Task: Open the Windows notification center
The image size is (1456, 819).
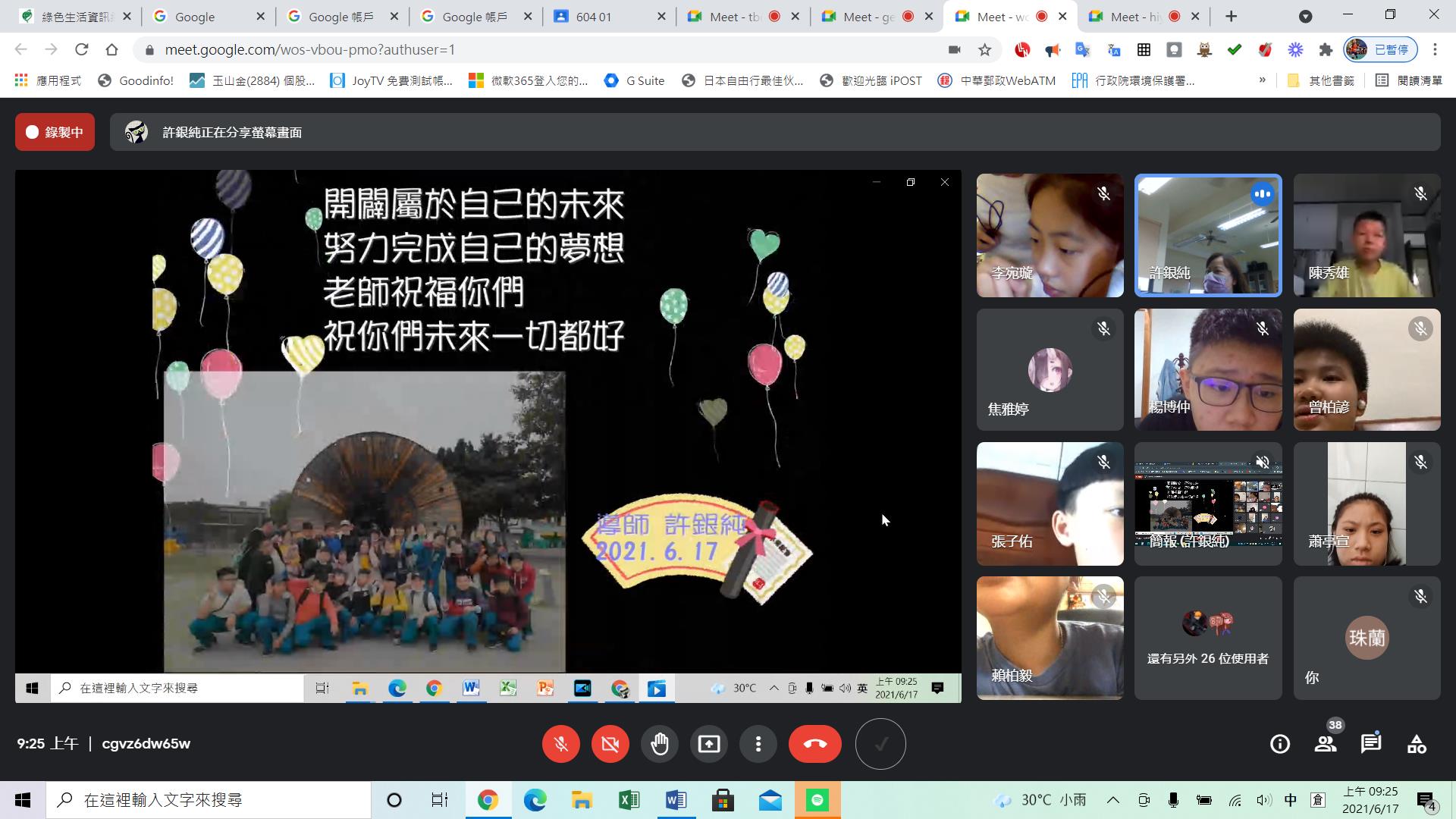Action: (1427, 800)
